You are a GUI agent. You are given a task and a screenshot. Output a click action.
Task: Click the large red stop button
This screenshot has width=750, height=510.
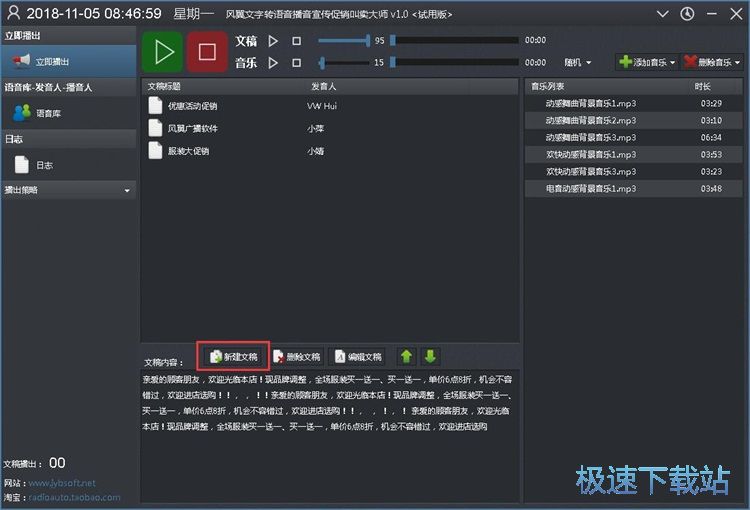click(x=207, y=52)
